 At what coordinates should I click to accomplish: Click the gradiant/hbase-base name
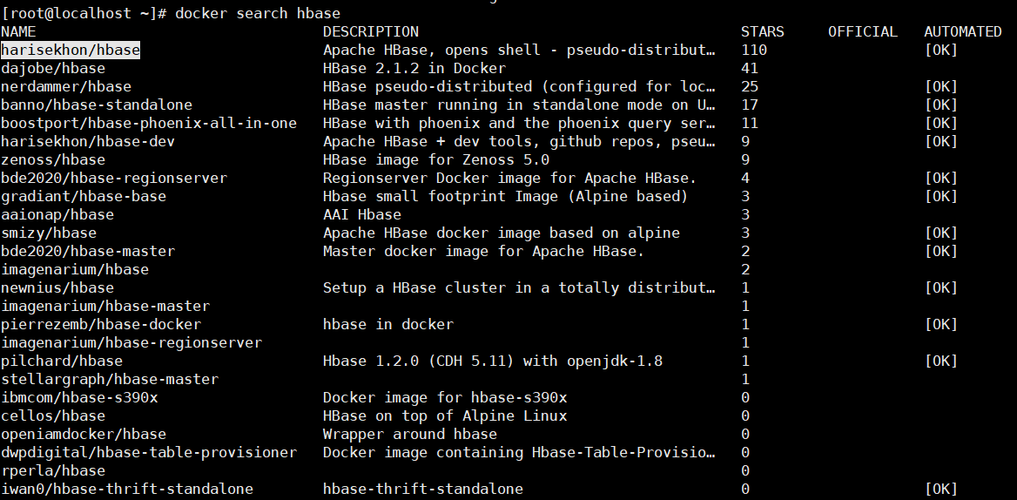pyautogui.click(x=83, y=196)
